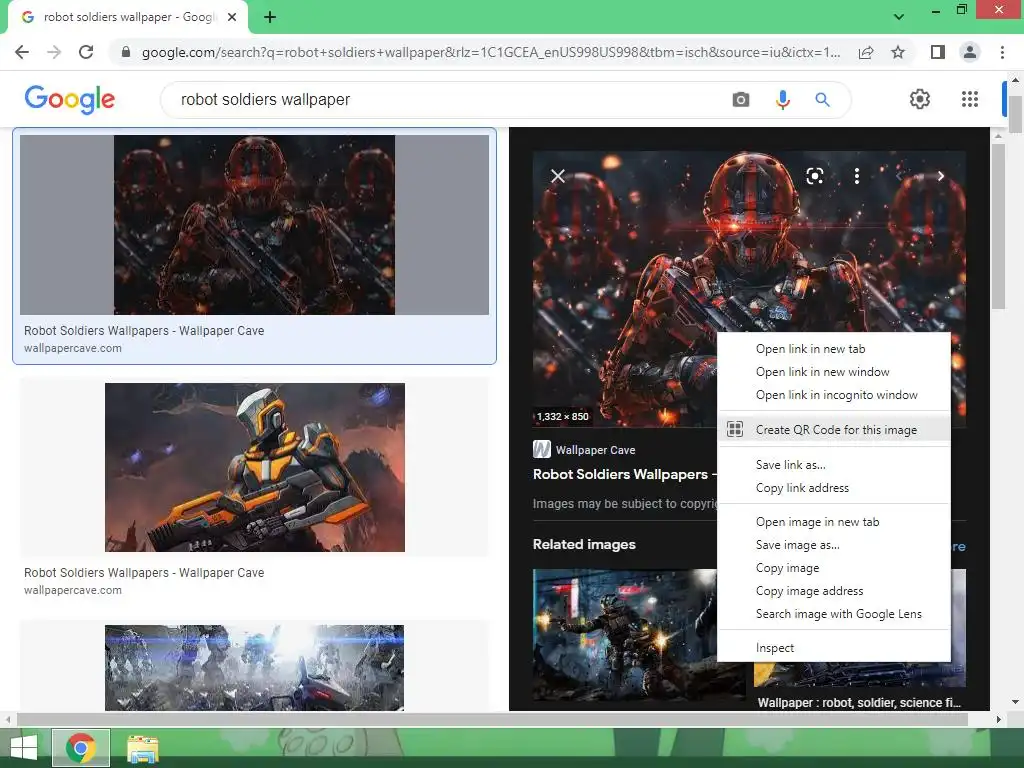
Task: Click the page's horizontal scrollbar
Action: point(492,720)
